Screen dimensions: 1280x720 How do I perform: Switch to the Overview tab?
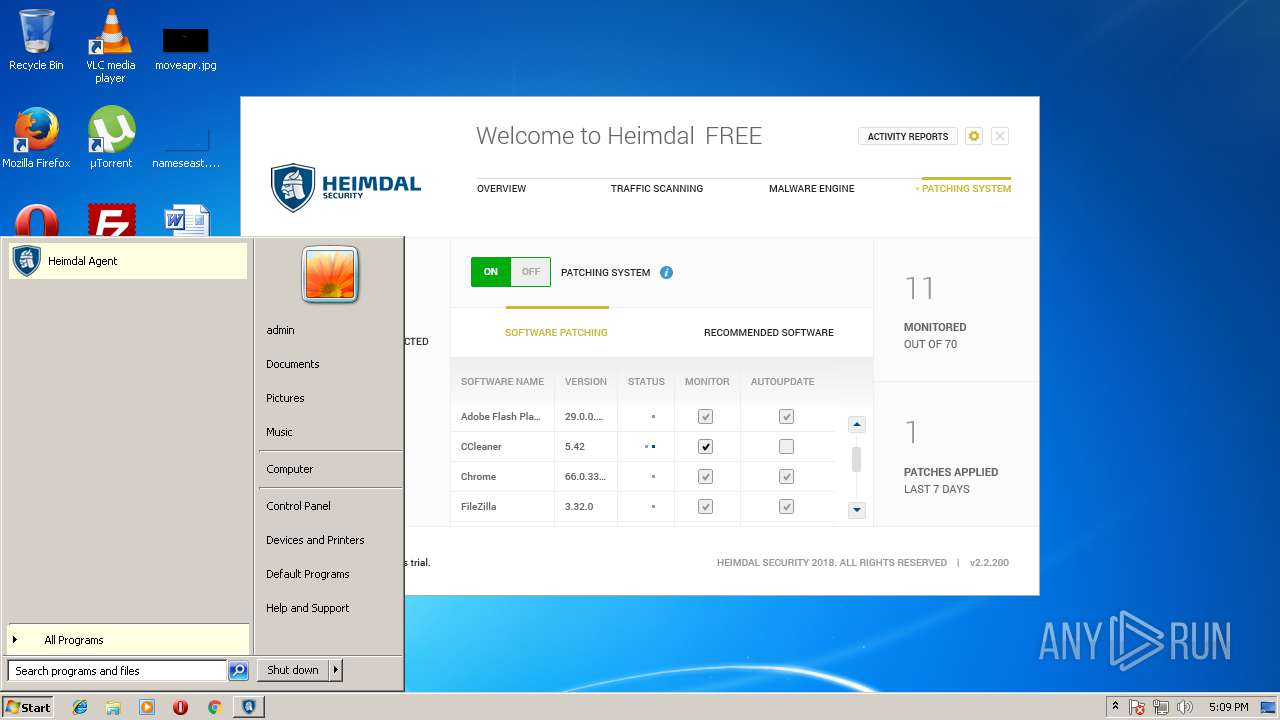[501, 188]
